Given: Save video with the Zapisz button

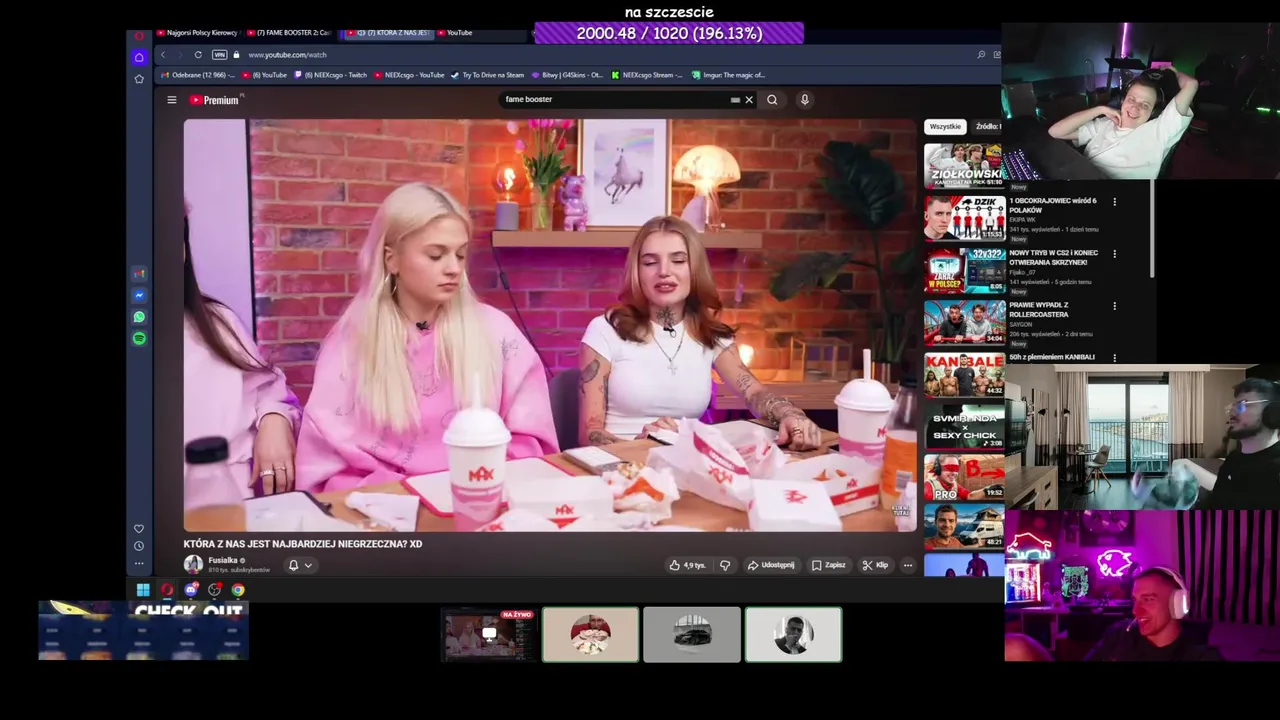Looking at the screenshot, I should [829, 565].
